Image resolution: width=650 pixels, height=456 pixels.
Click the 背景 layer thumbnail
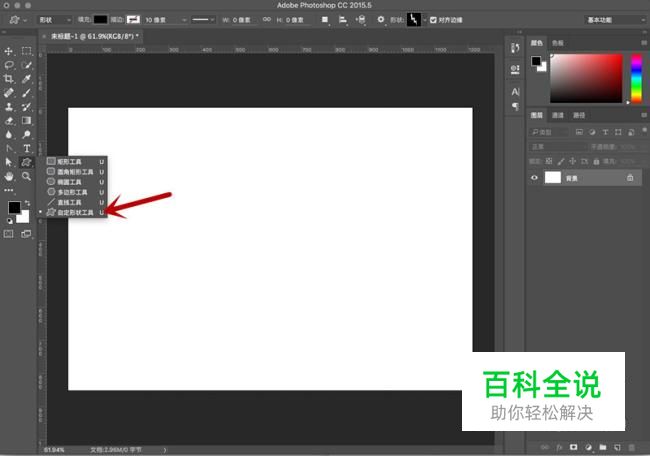point(552,177)
